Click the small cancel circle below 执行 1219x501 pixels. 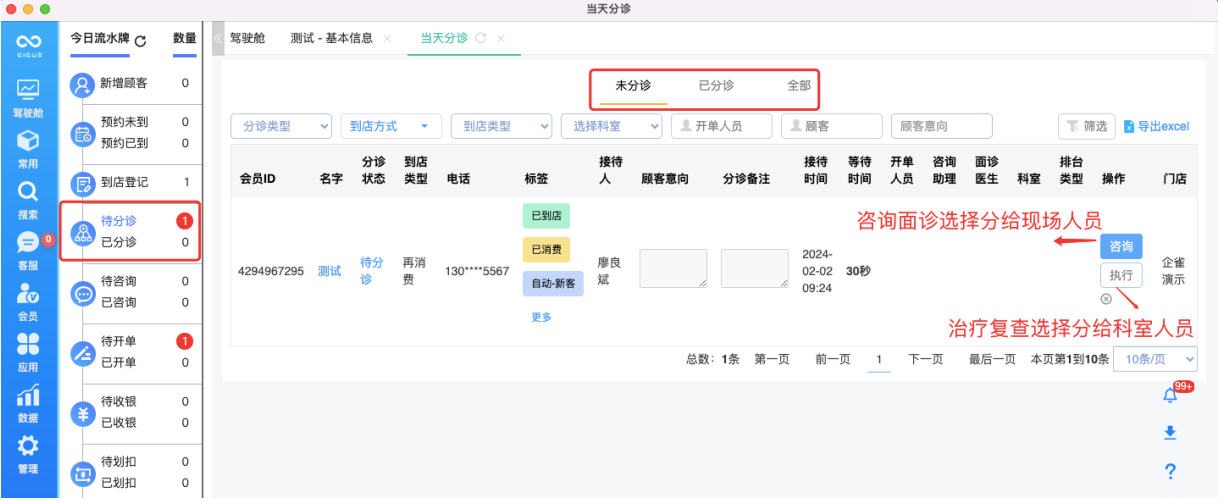coord(1105,299)
